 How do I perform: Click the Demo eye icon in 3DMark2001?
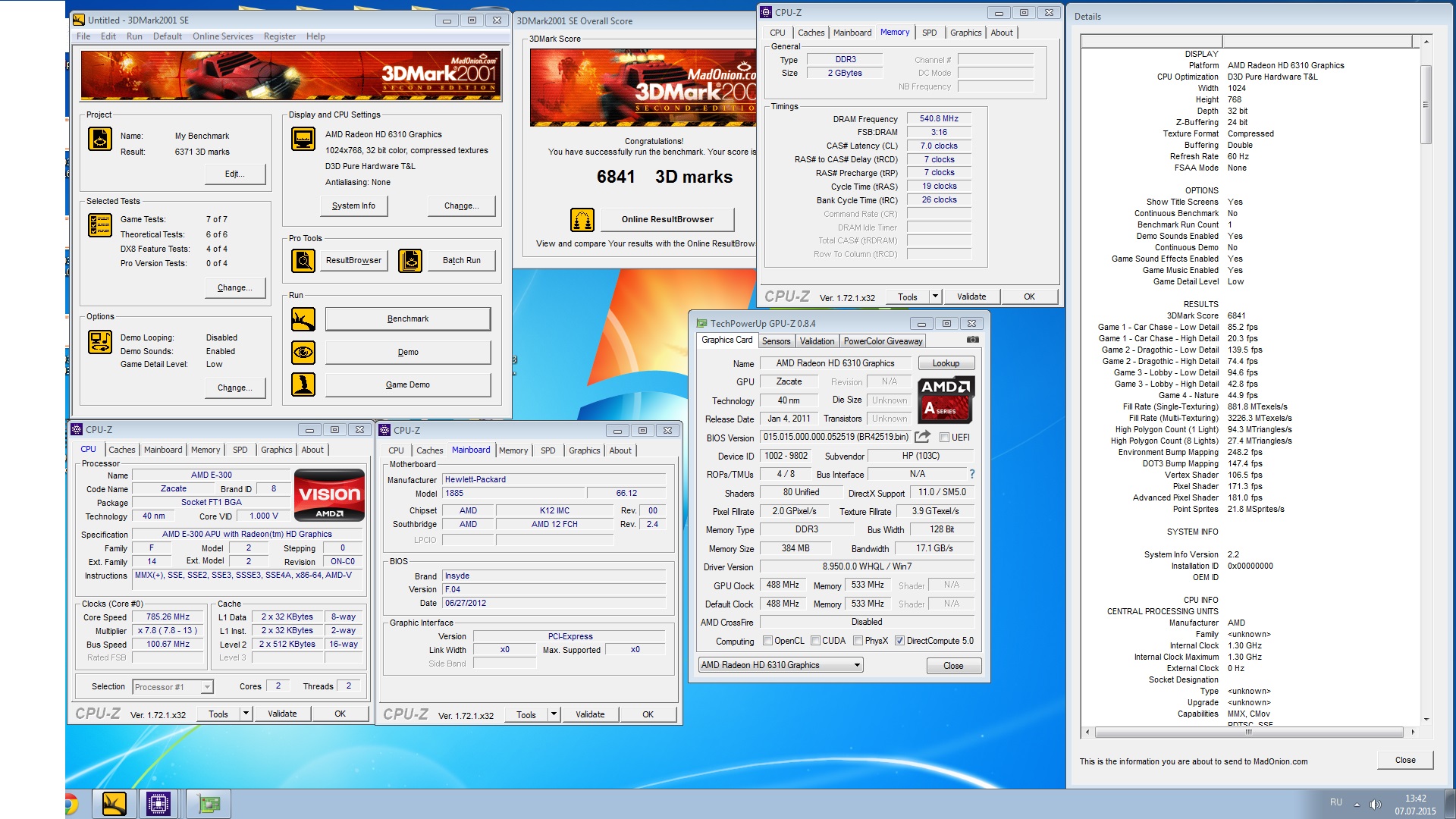(303, 352)
